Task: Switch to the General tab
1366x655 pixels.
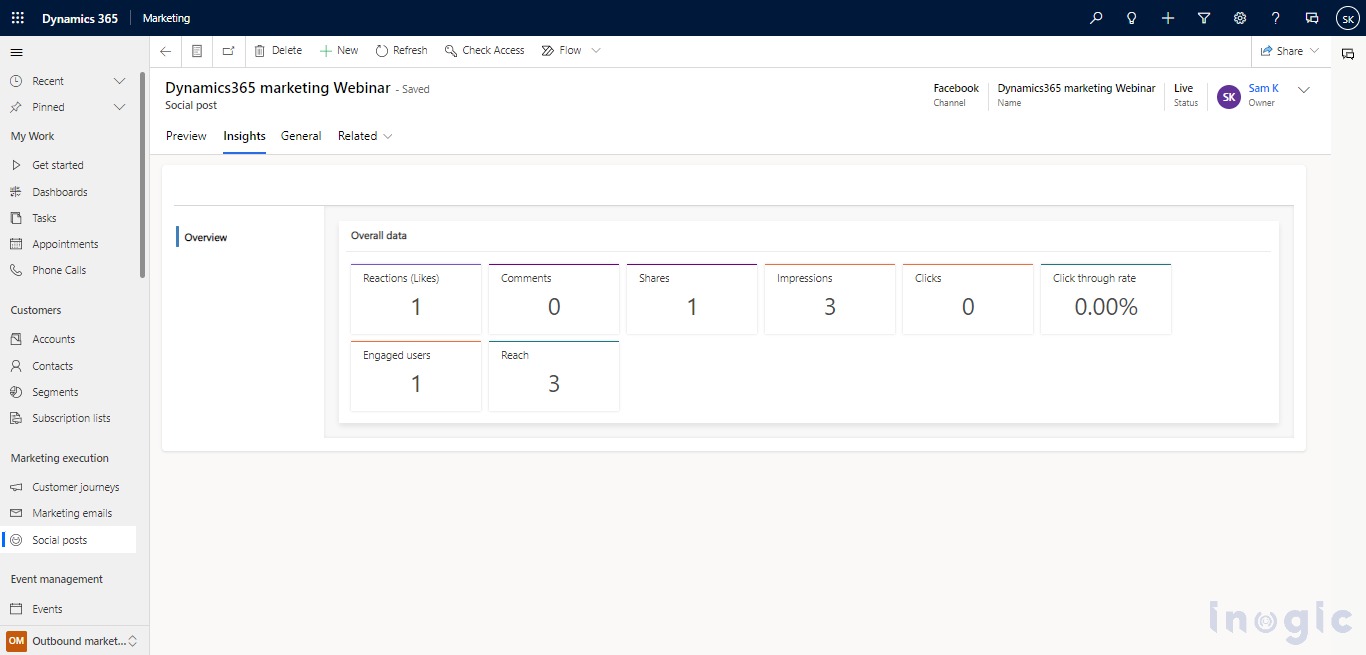Action: [301, 136]
